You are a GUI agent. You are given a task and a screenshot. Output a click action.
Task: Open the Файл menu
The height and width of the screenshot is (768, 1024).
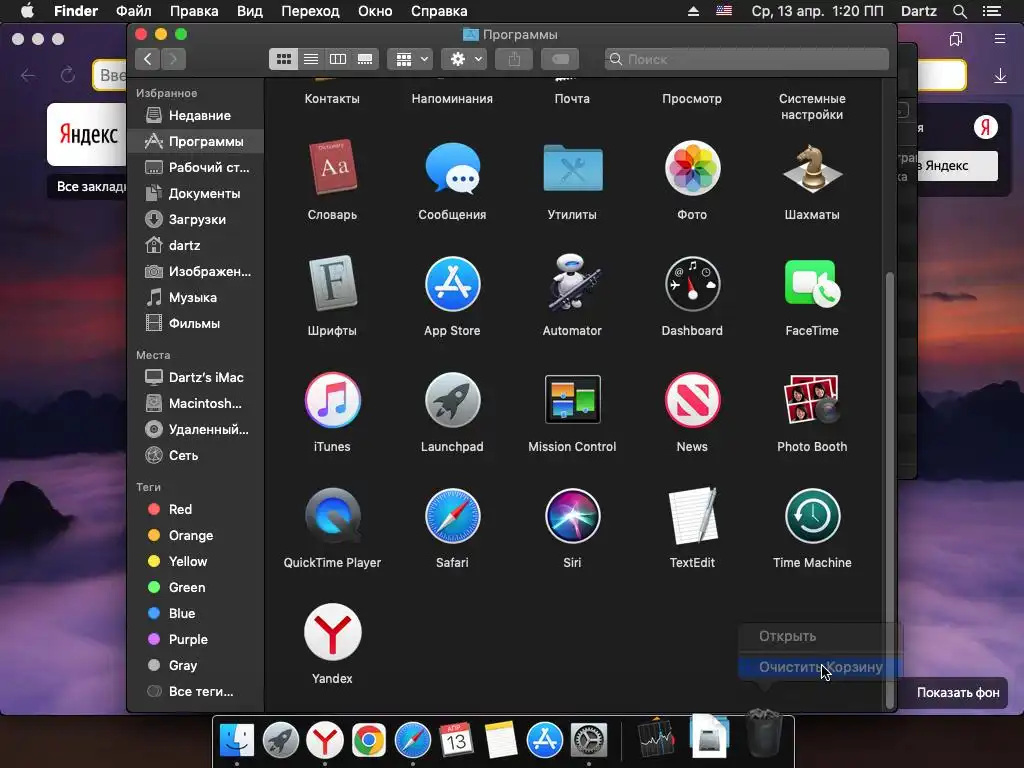[134, 11]
